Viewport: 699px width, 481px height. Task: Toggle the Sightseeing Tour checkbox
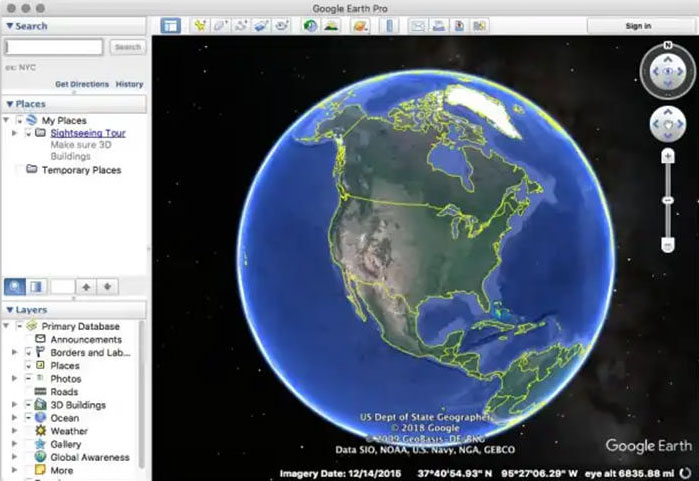coord(29,133)
